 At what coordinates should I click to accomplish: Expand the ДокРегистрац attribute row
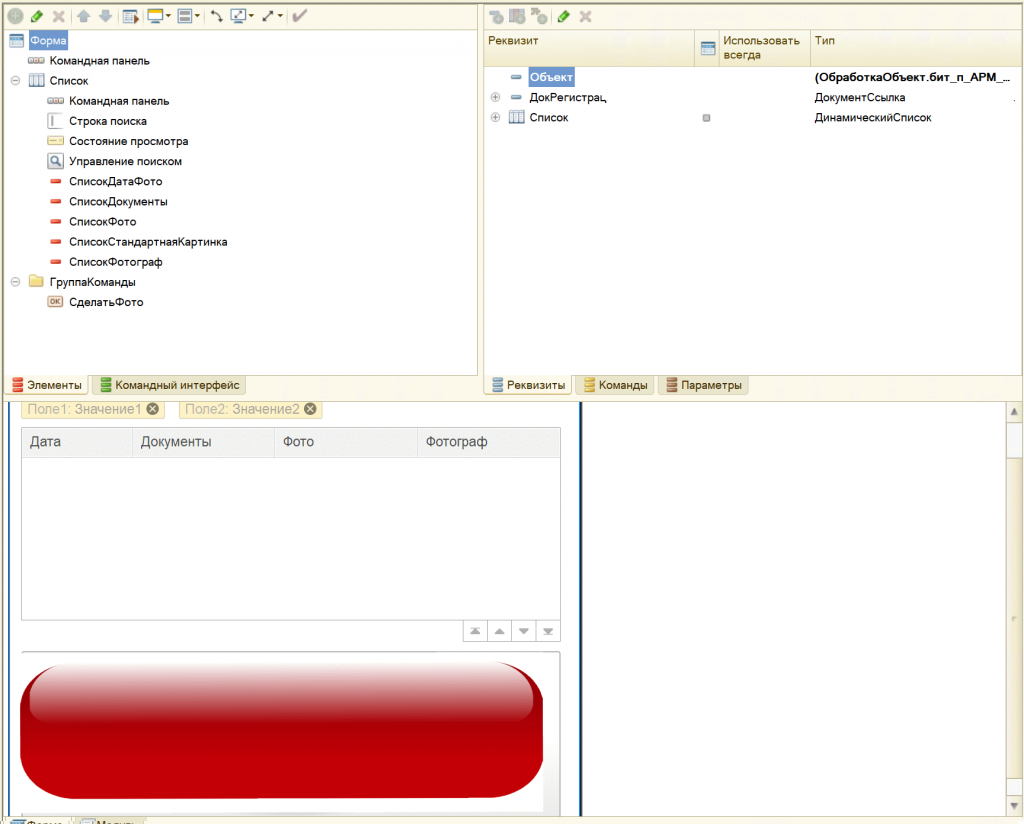[x=496, y=97]
